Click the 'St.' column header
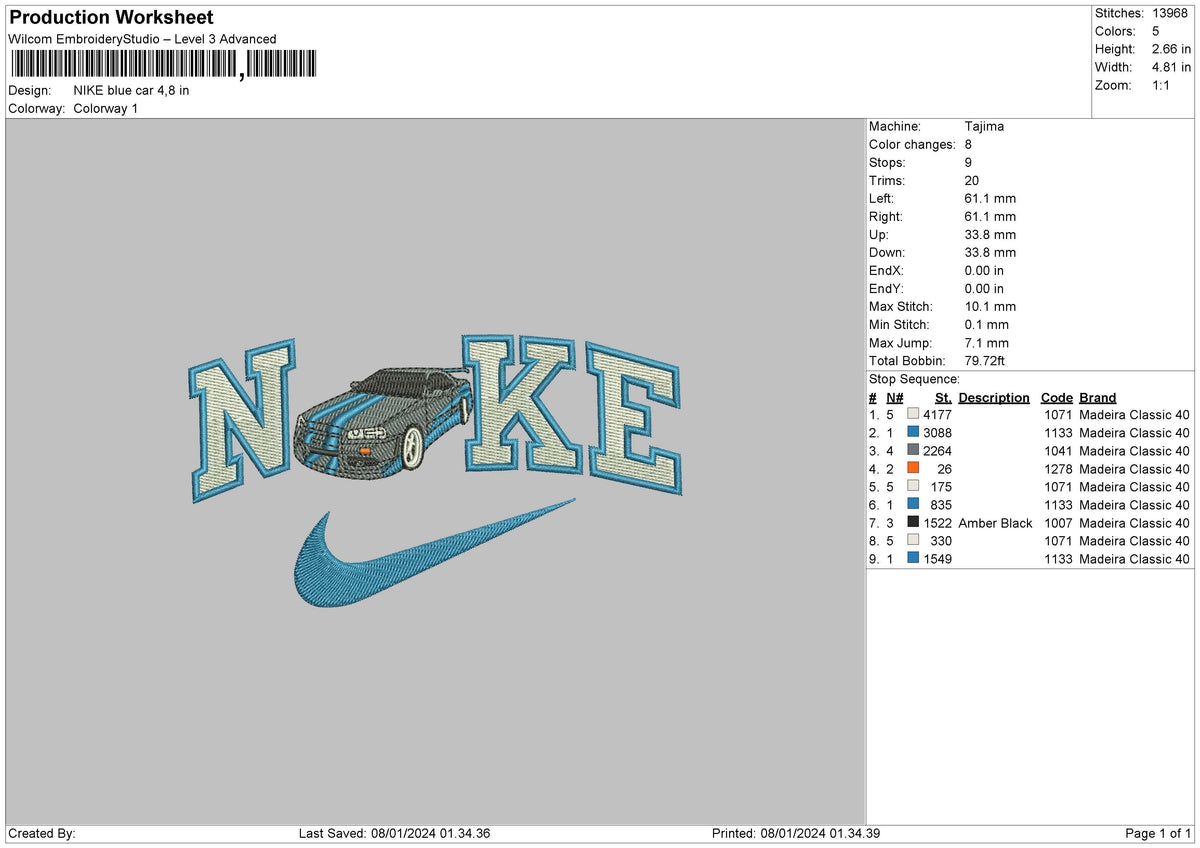1200x848 pixels. tap(943, 397)
